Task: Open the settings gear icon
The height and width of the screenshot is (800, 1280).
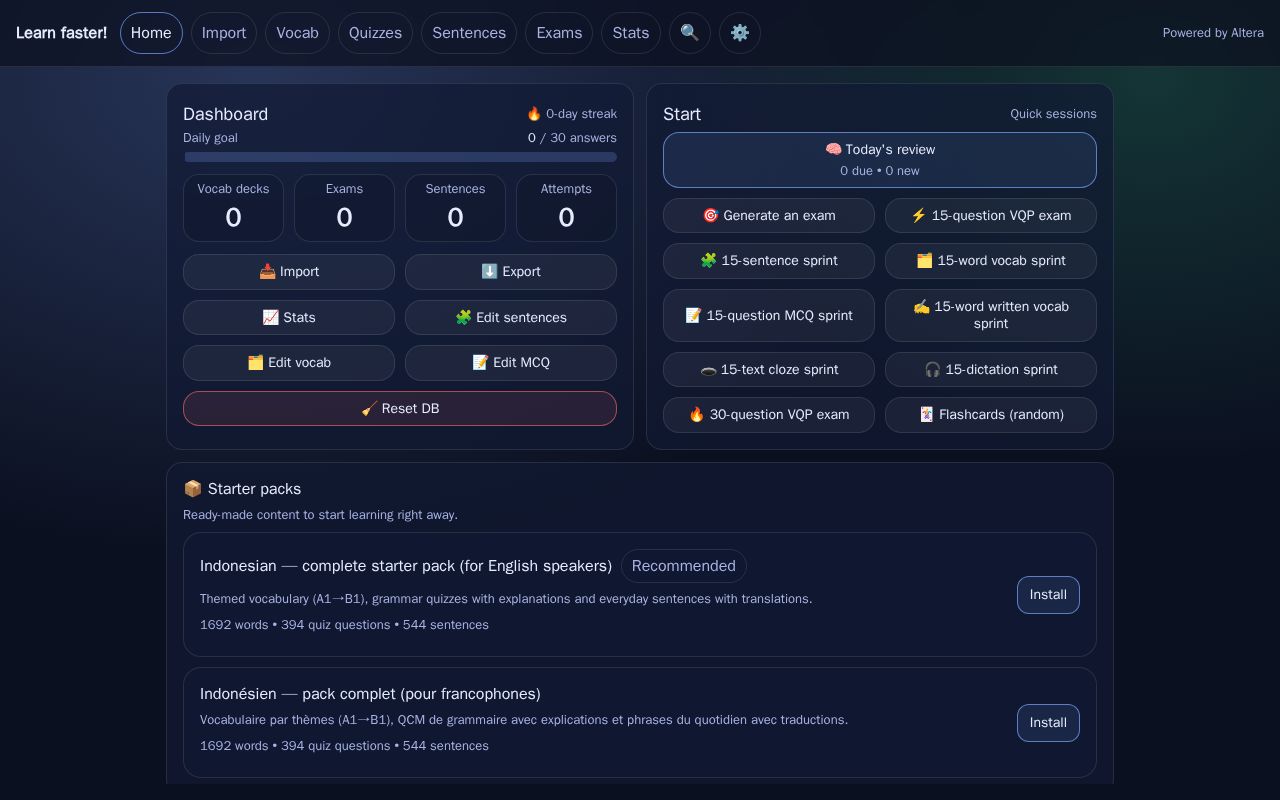Action: pyautogui.click(x=740, y=33)
